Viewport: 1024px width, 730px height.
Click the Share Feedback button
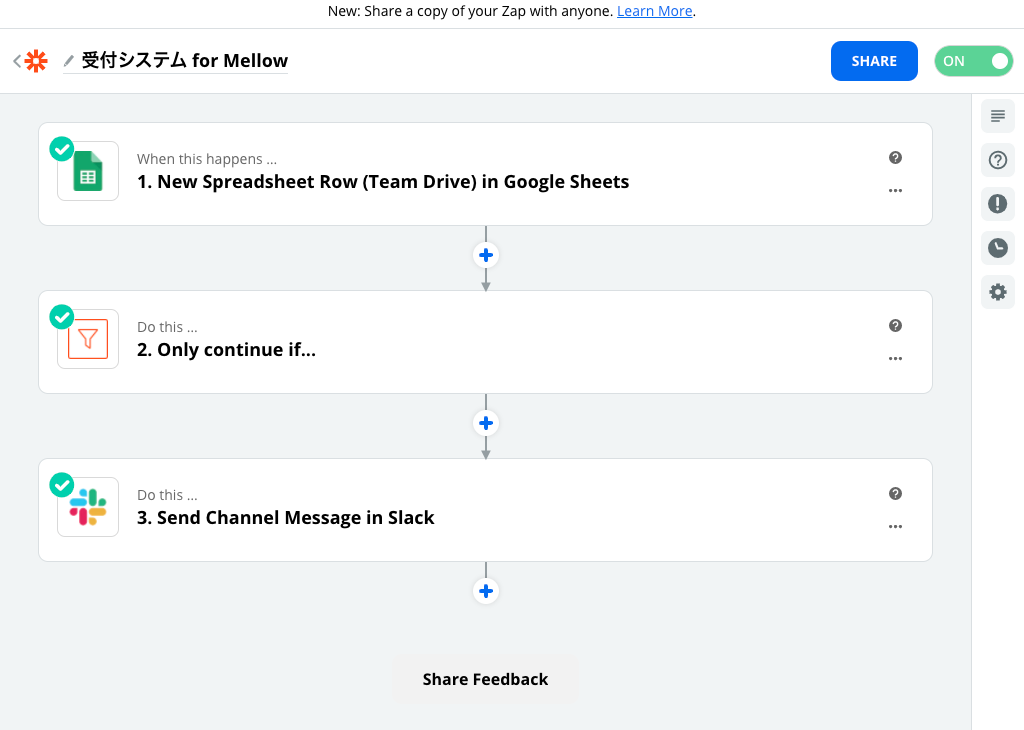click(485, 679)
